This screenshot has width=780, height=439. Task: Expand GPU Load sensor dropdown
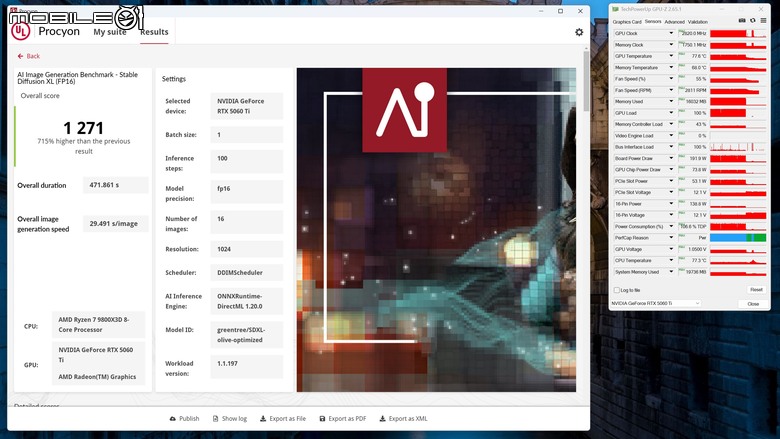click(671, 113)
